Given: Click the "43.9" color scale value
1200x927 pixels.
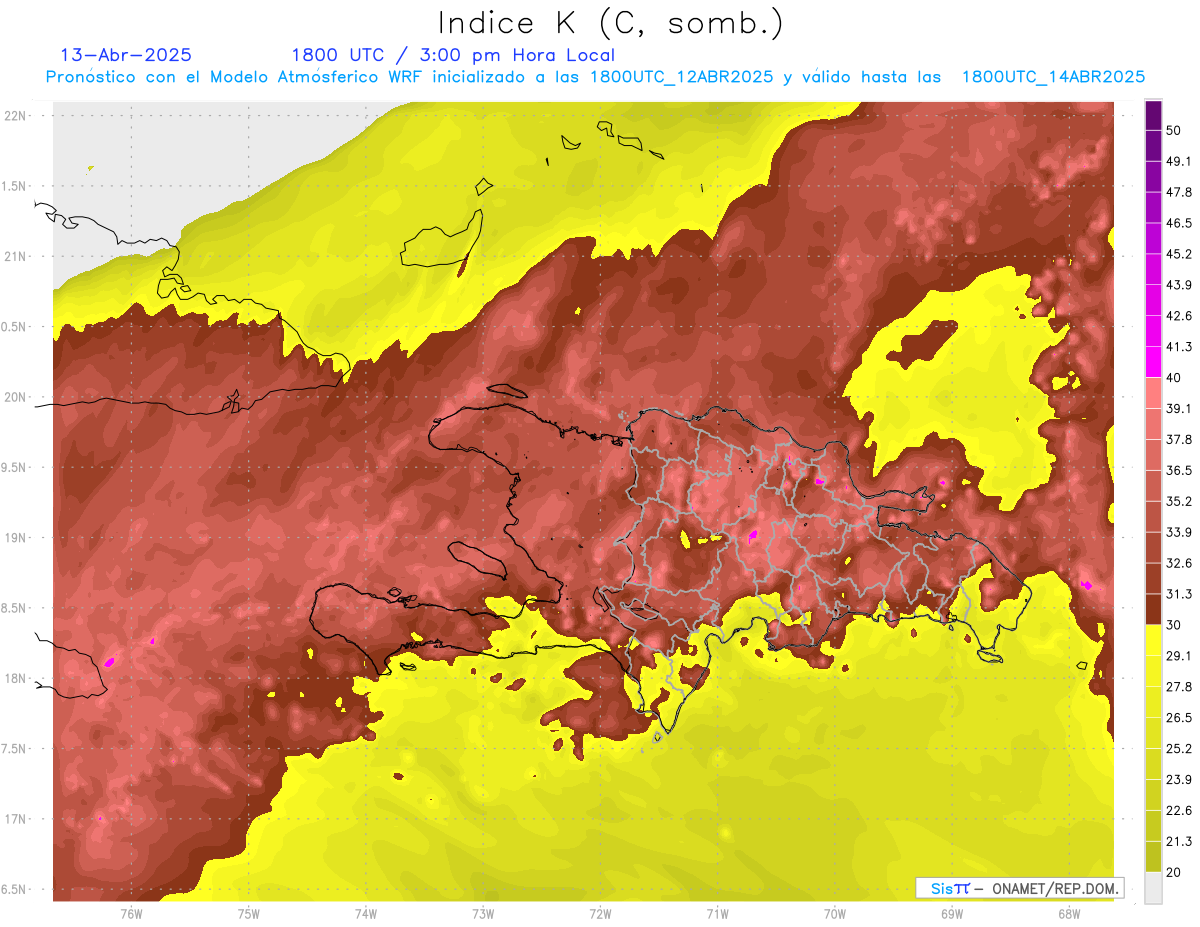Looking at the screenshot, I should coord(1179,285).
